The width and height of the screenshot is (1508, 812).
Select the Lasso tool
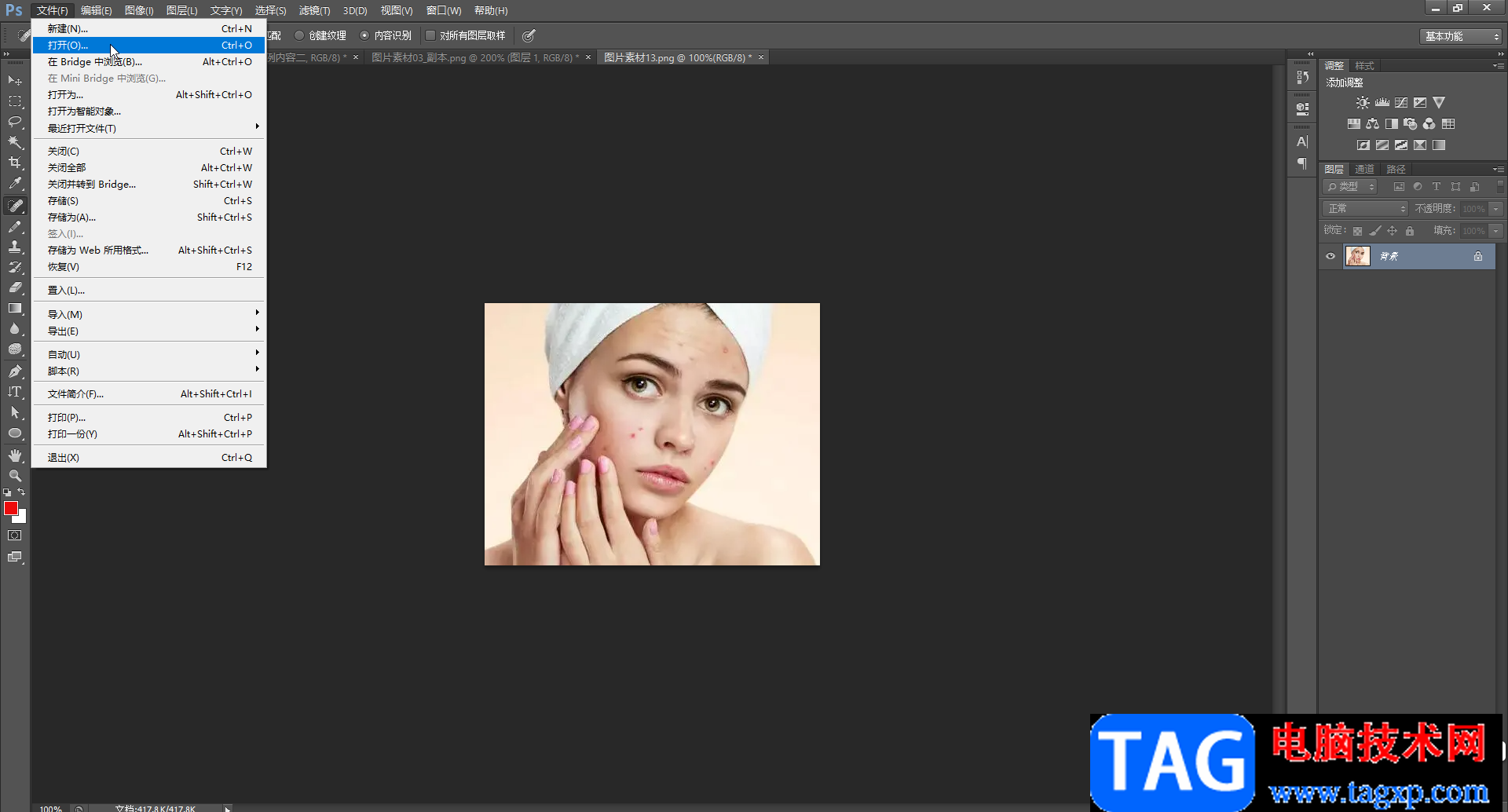click(x=15, y=122)
